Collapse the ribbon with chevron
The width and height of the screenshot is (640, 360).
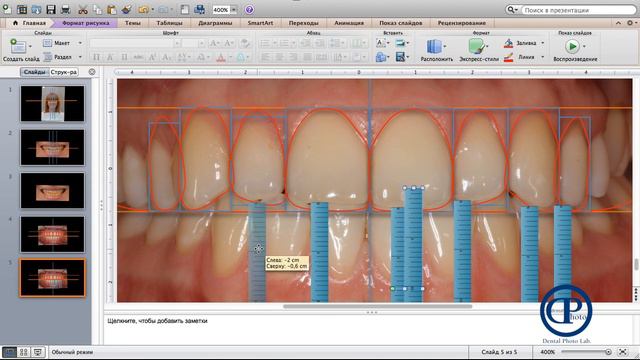[618, 23]
